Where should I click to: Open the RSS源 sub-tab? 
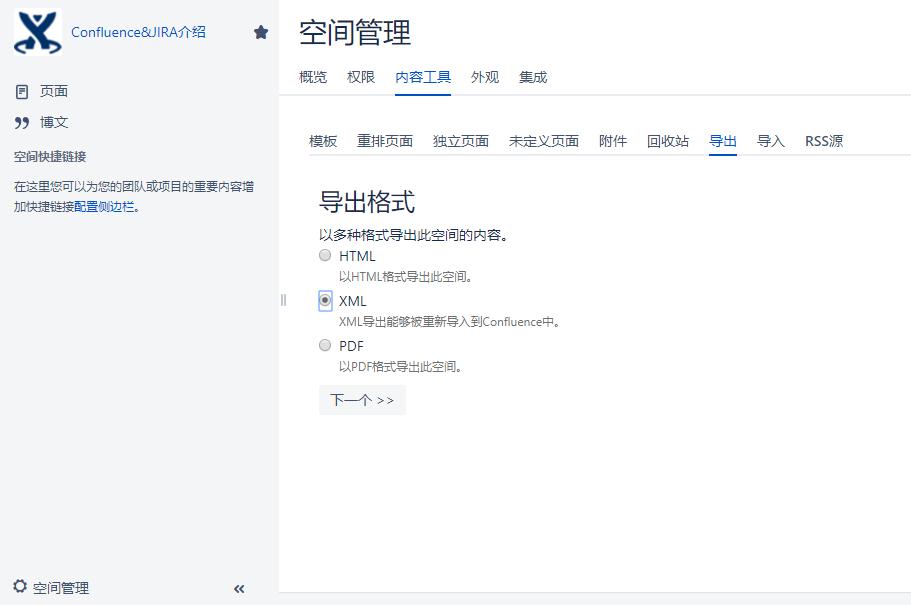click(x=824, y=141)
